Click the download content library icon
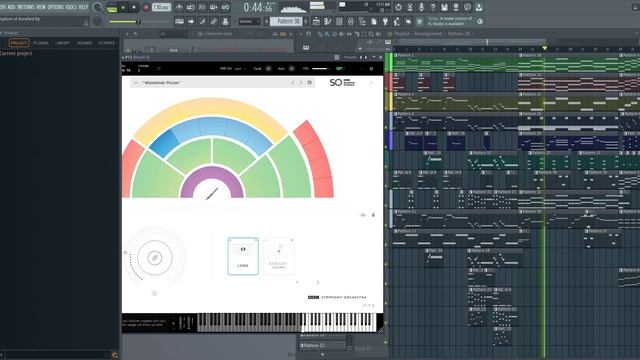This screenshot has height=360, width=640. (x=479, y=7)
